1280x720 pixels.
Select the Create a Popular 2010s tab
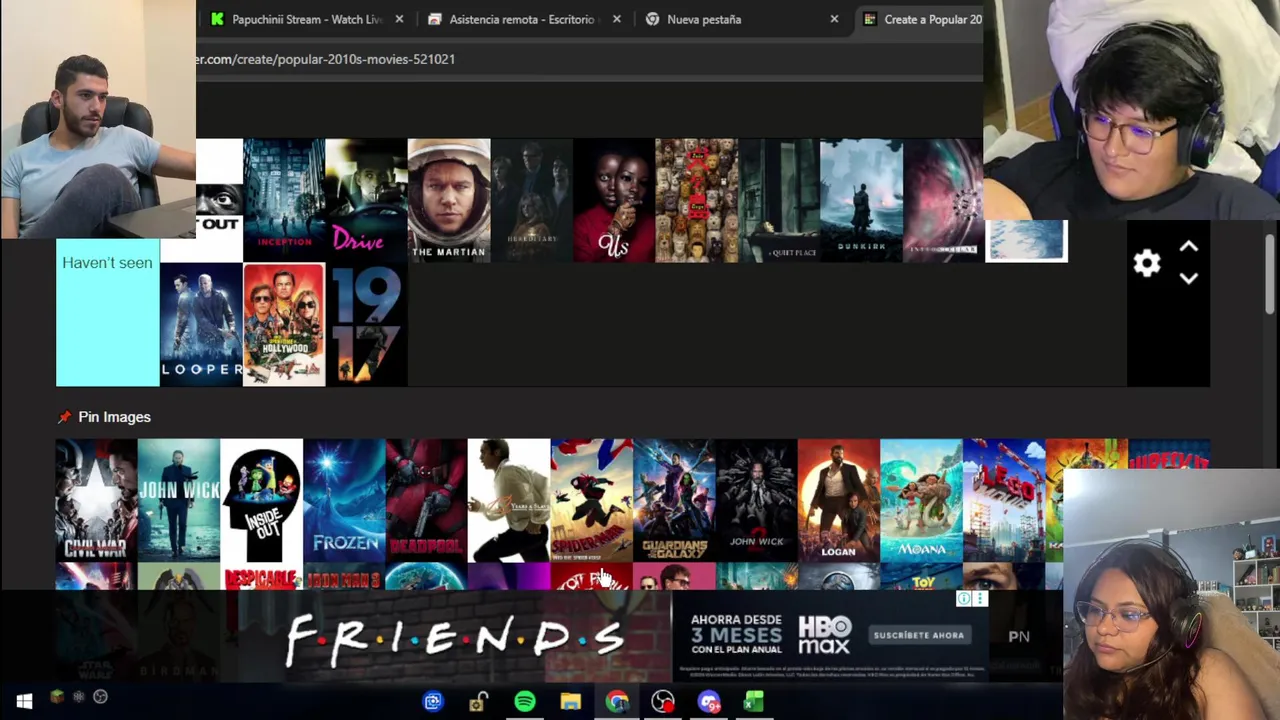(922, 19)
